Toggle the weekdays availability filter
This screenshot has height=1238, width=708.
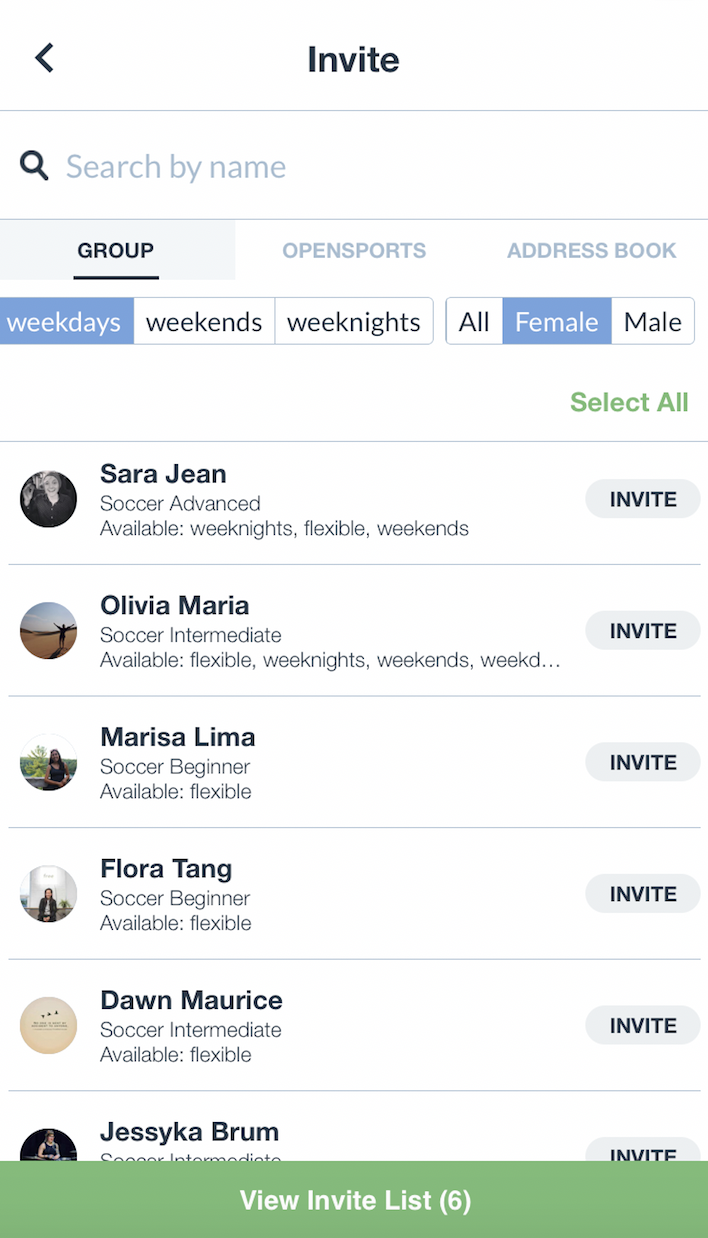click(x=66, y=322)
